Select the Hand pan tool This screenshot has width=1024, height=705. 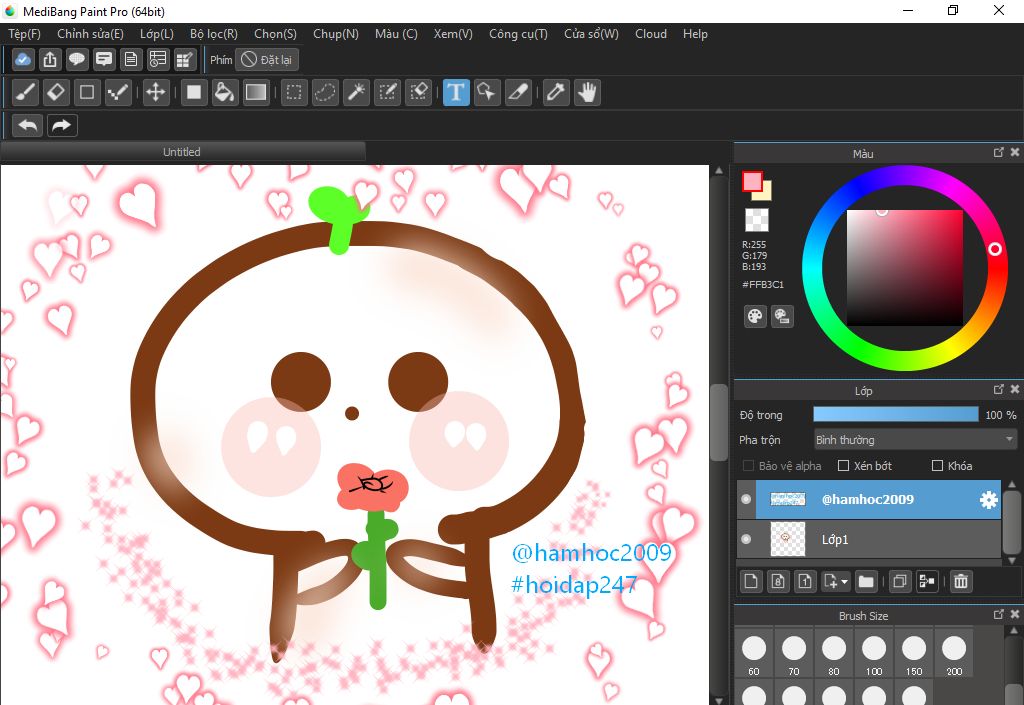click(587, 93)
